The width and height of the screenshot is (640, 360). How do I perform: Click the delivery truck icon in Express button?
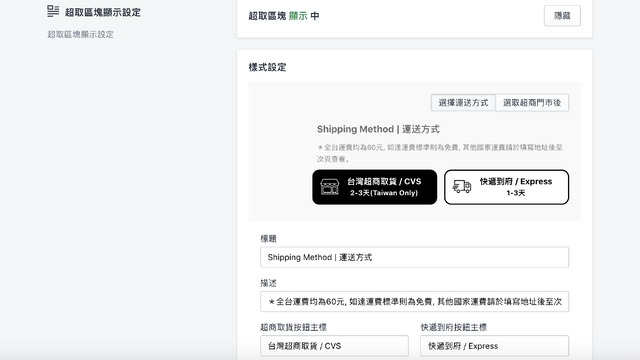(462, 187)
